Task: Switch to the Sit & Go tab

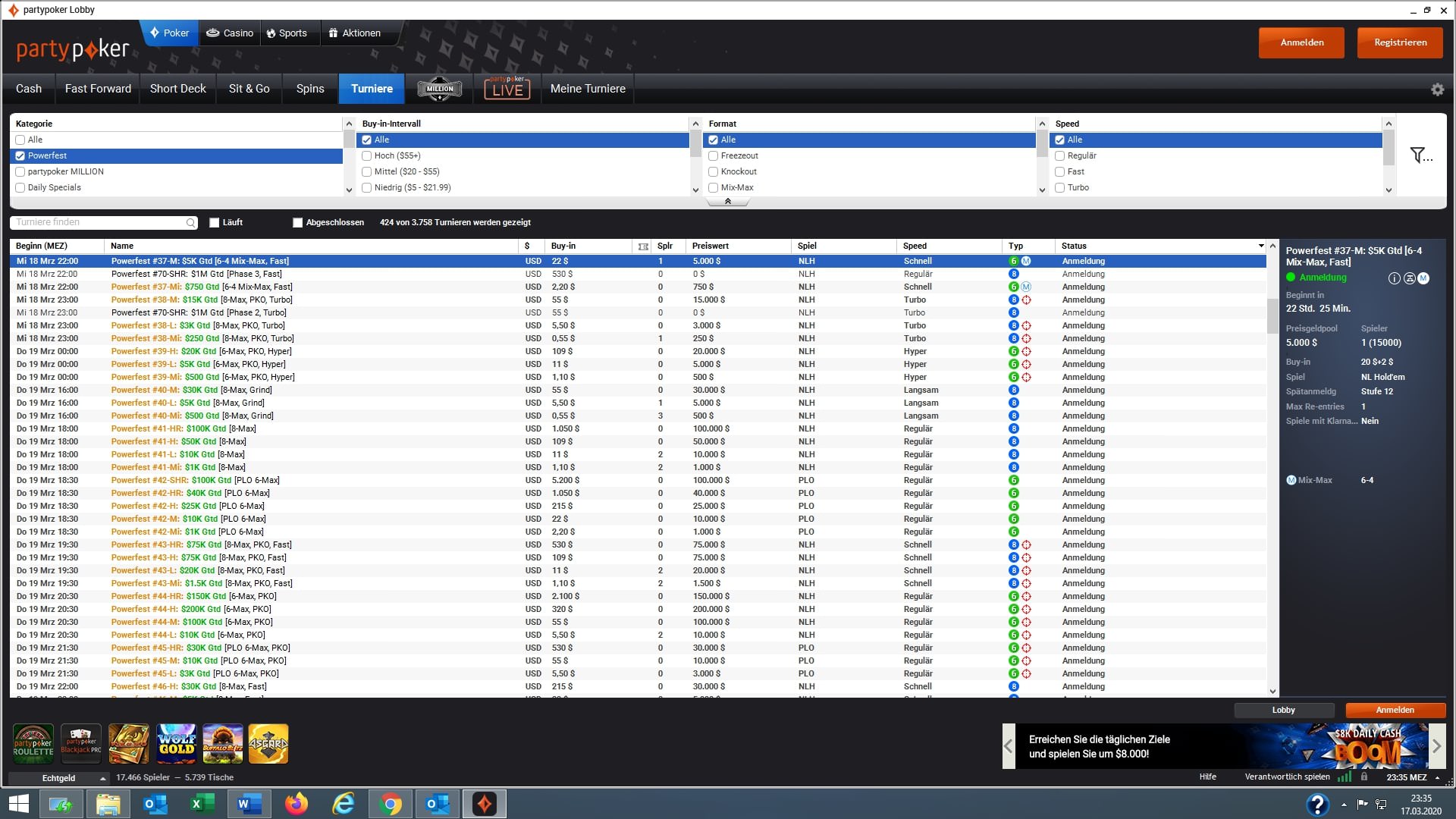Action: click(x=249, y=89)
